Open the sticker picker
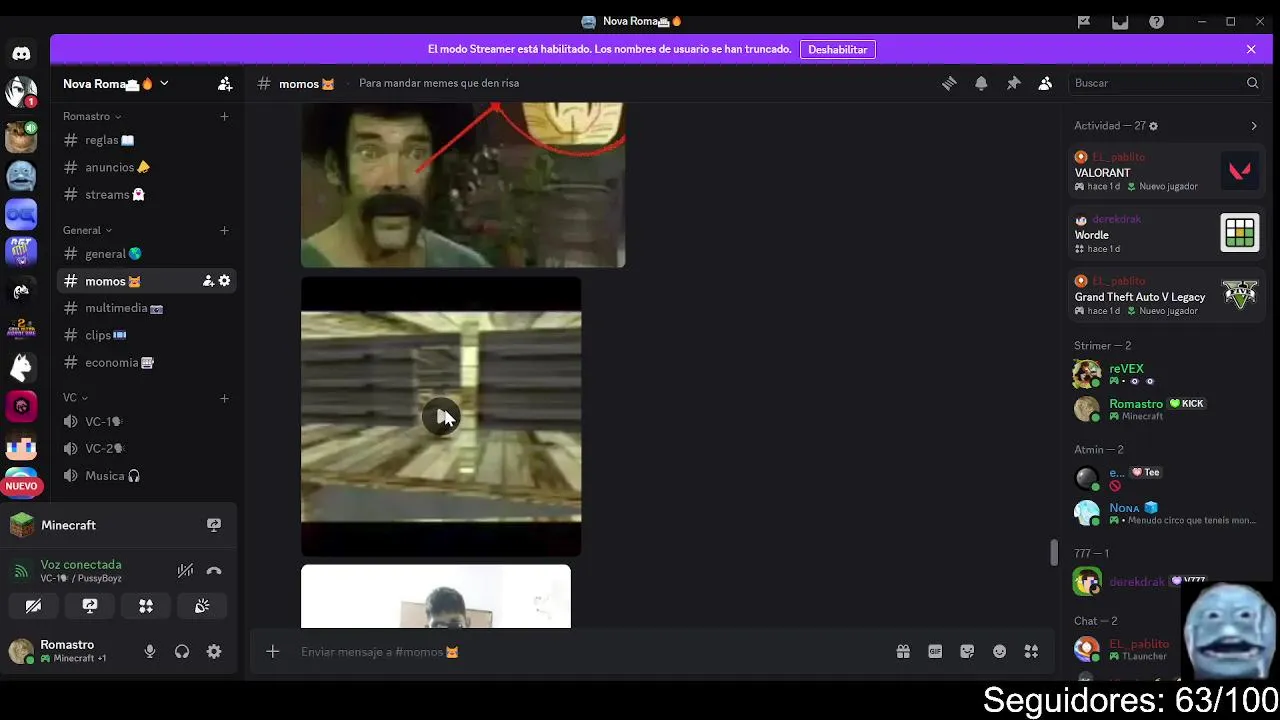This screenshot has width=1280, height=720. pyautogui.click(x=967, y=652)
